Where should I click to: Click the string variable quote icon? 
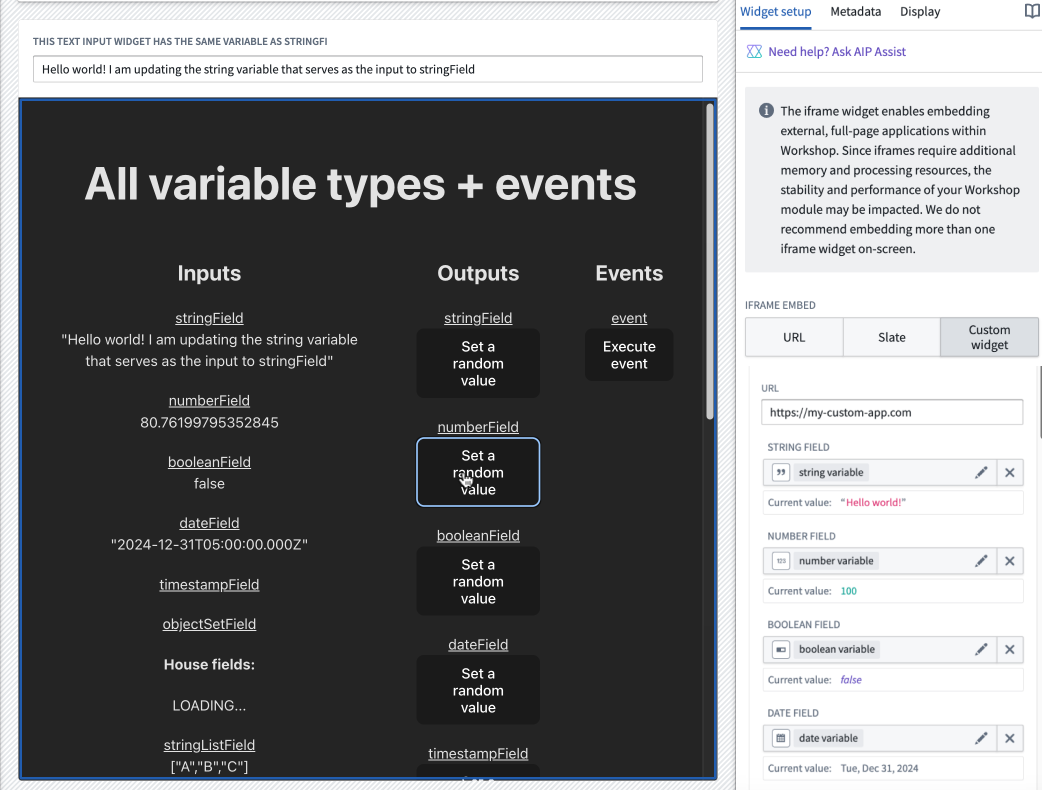click(780, 472)
